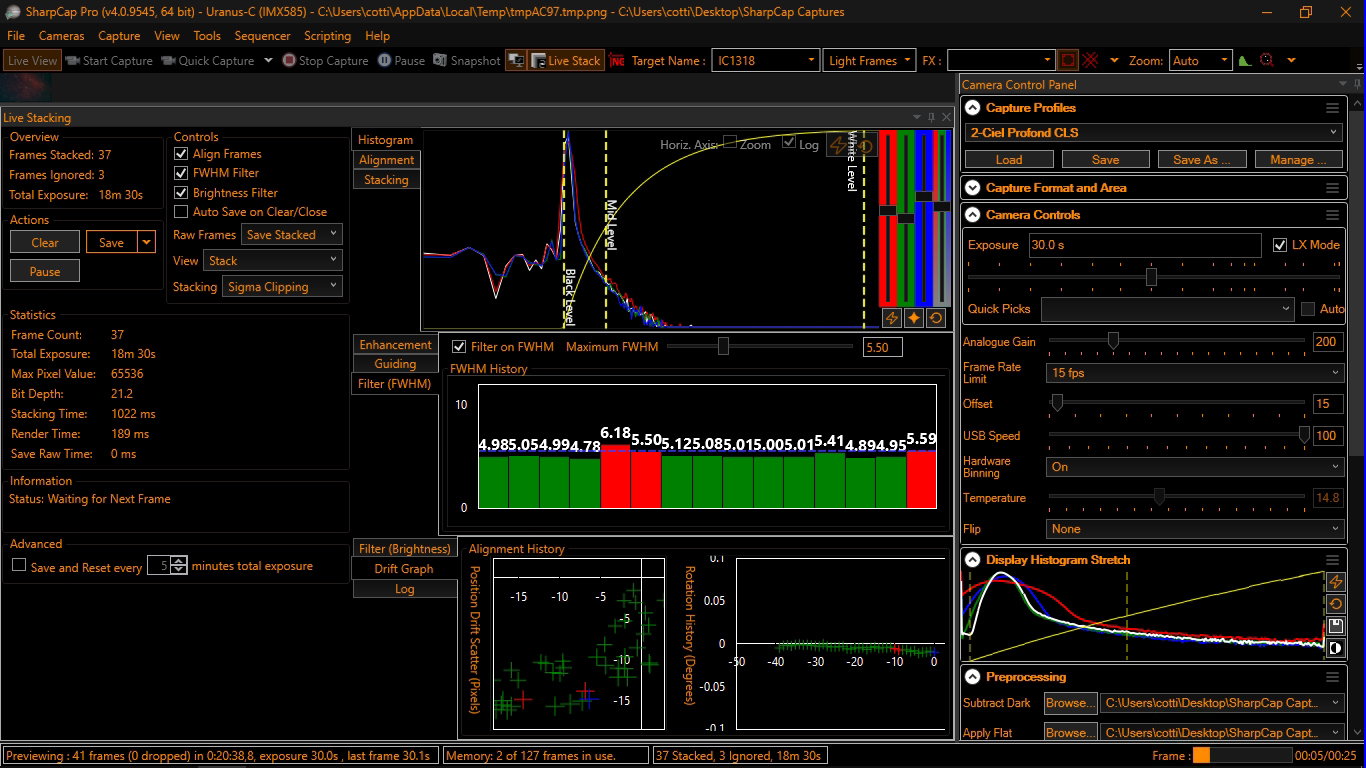Toggle the red reticule square icon in the toolbar

[x=1068, y=61]
